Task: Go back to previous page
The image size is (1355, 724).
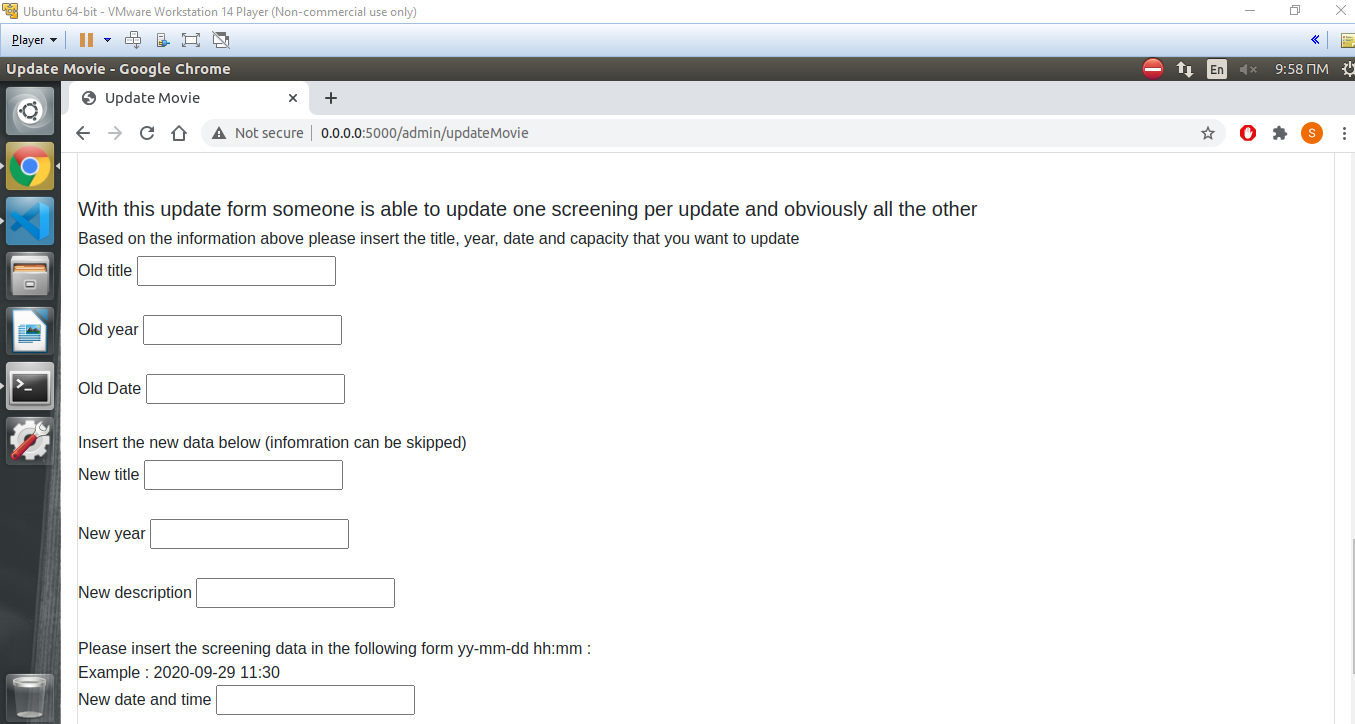Action: (83, 133)
